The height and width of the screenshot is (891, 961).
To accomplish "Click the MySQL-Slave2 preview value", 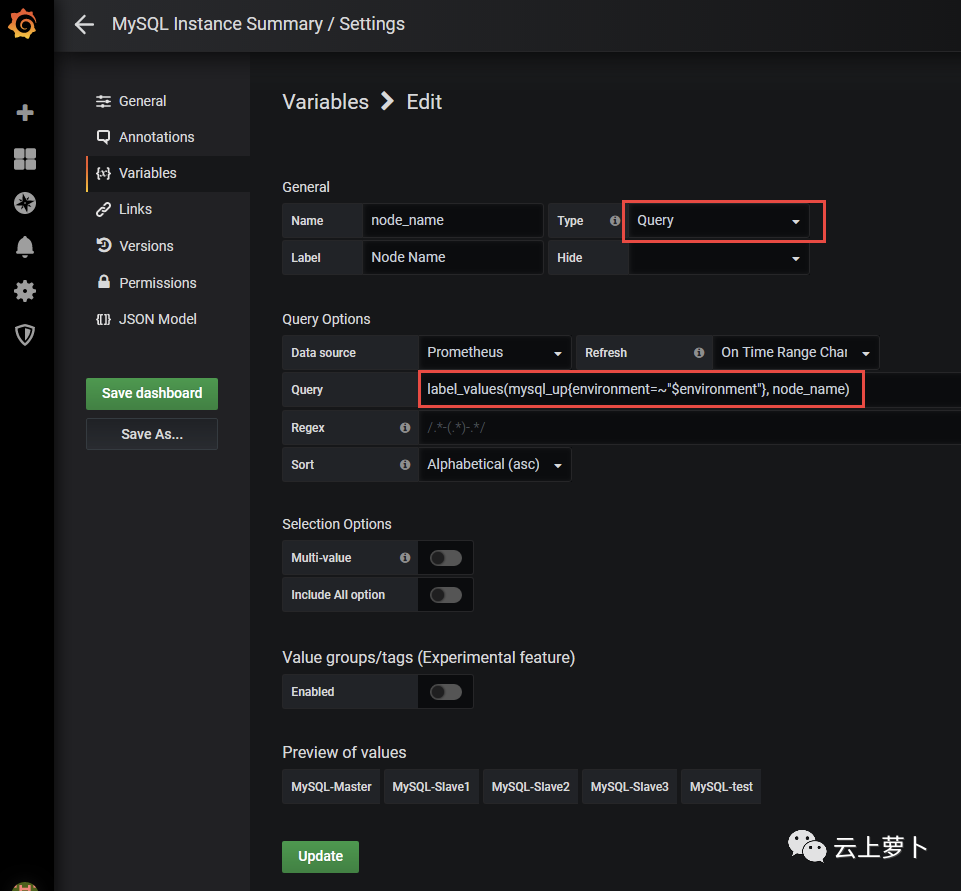I will click(x=530, y=787).
